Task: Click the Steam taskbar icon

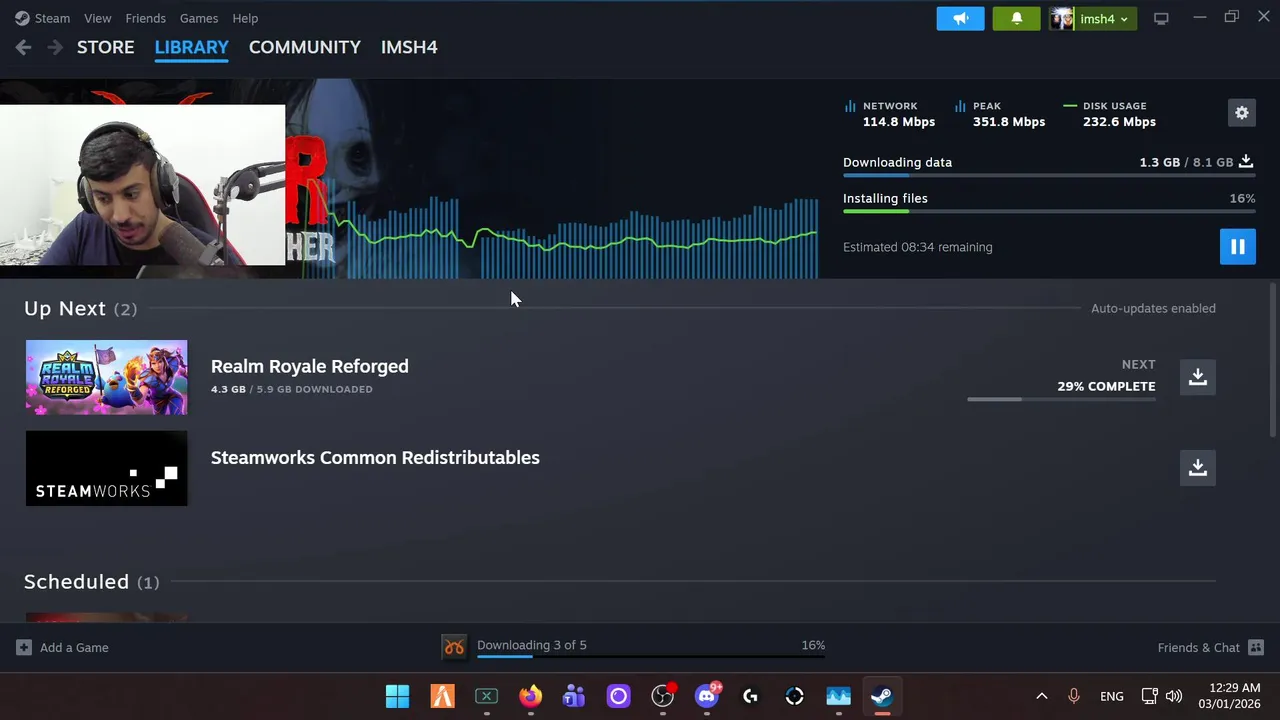Action: pyautogui.click(x=882, y=696)
